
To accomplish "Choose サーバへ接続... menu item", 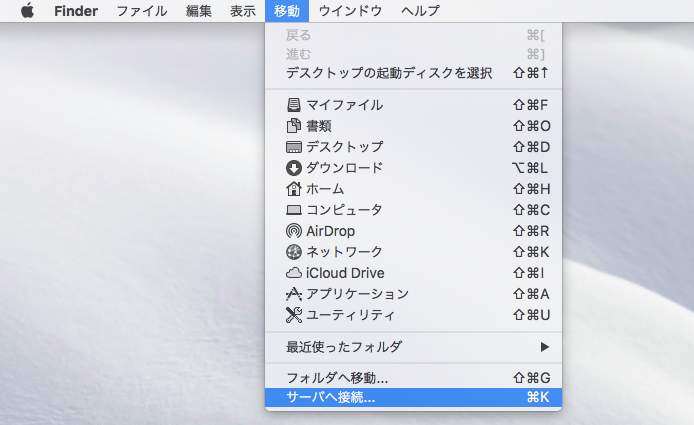I will tap(413, 397).
